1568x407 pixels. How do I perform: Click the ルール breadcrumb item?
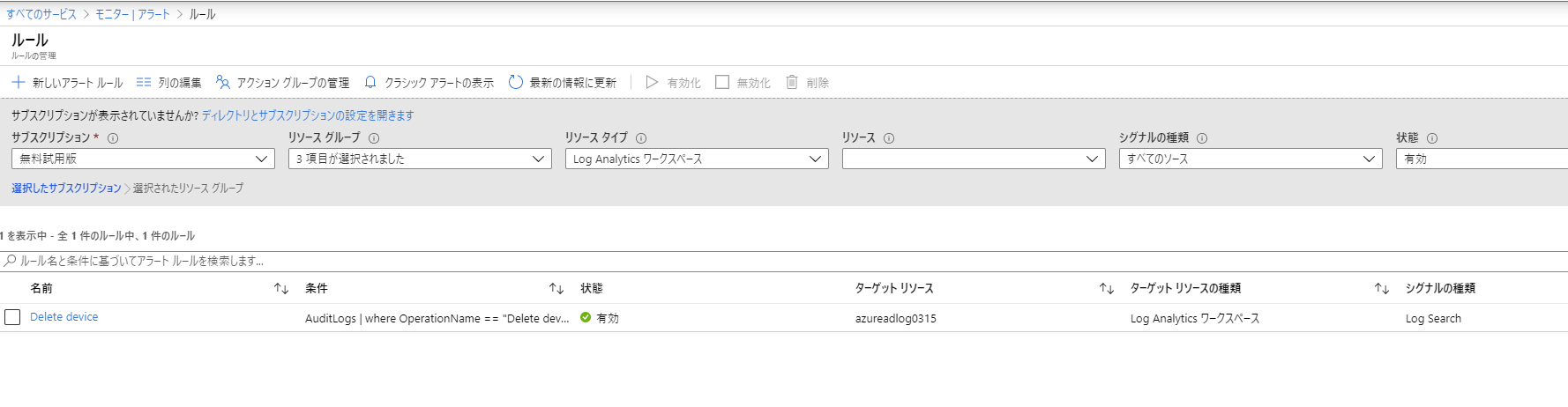[202, 14]
